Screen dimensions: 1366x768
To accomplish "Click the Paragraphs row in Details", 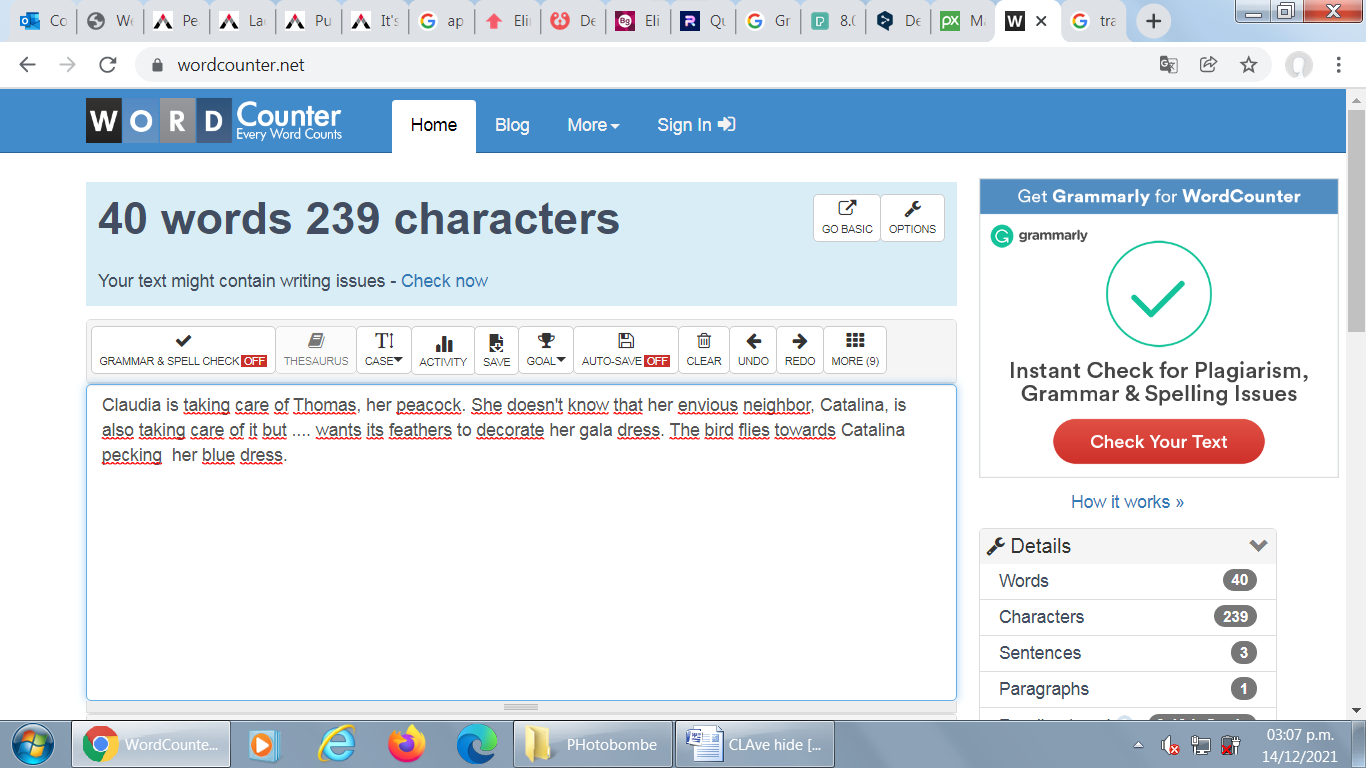I will pyautogui.click(x=1128, y=689).
